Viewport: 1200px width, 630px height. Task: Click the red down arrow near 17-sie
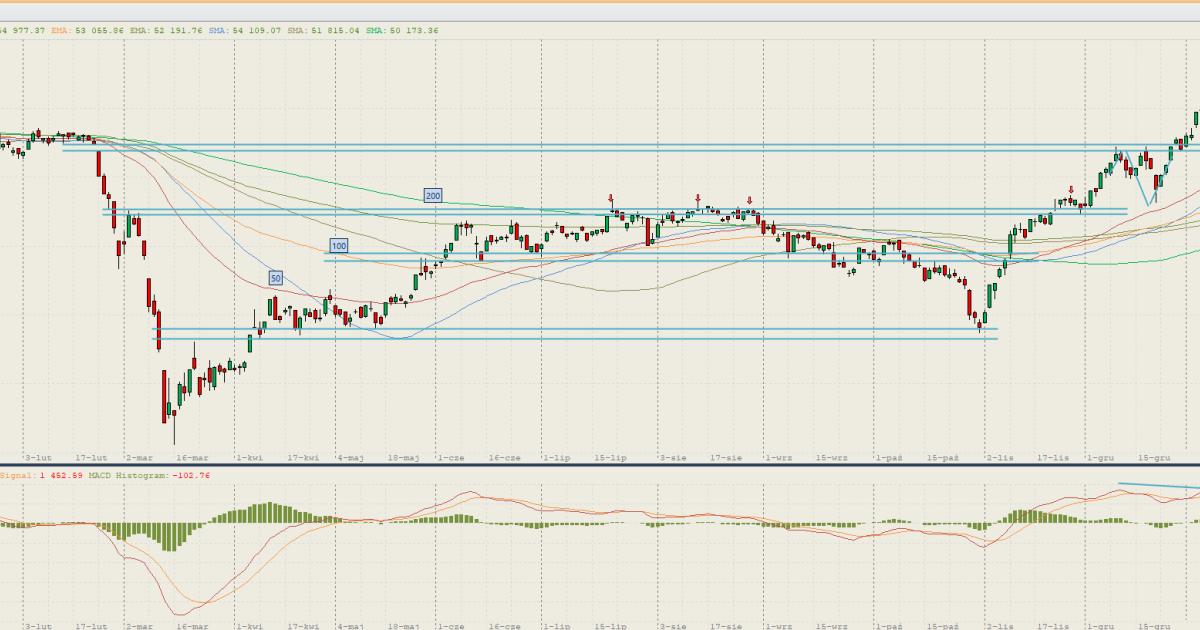[x=749, y=200]
